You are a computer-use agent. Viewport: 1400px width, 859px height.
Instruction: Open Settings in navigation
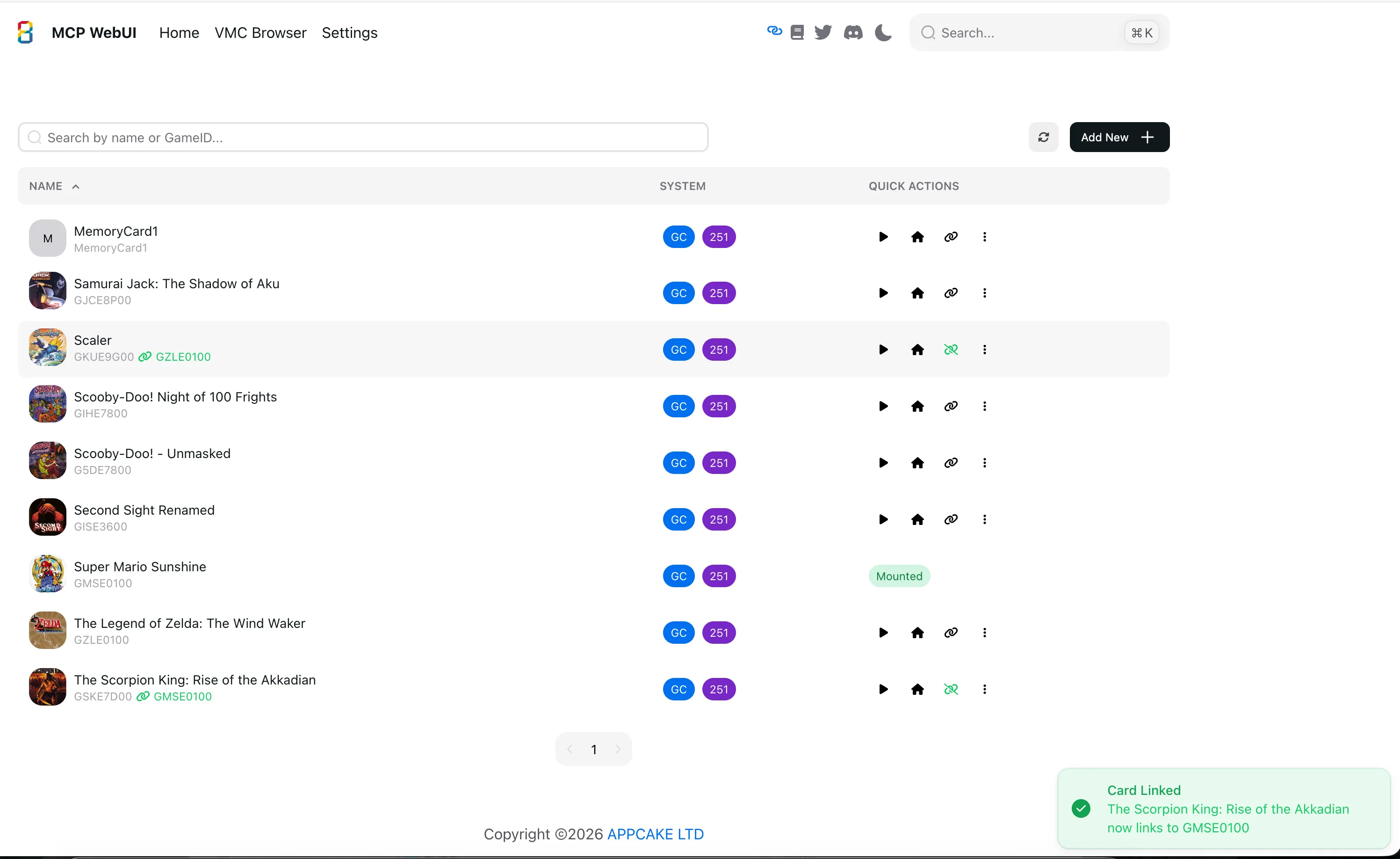coord(349,32)
